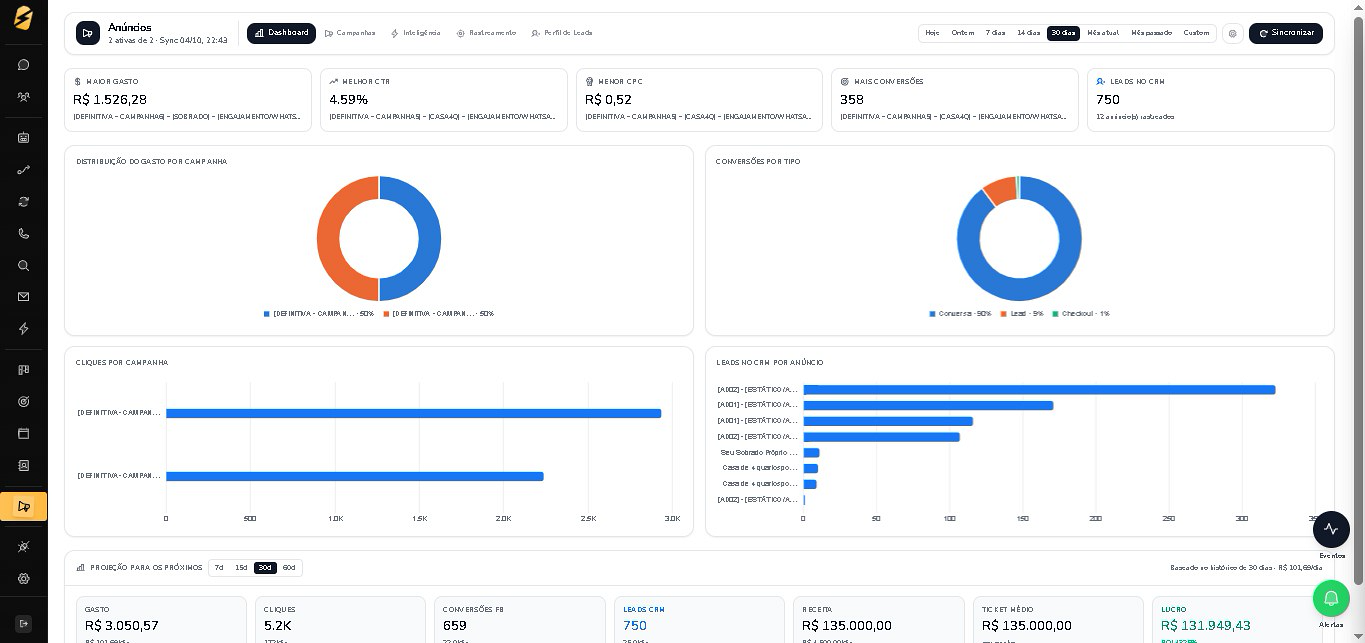The height and width of the screenshot is (643, 1365).
Task: Select the Custom date range
Action: [x=1196, y=33]
